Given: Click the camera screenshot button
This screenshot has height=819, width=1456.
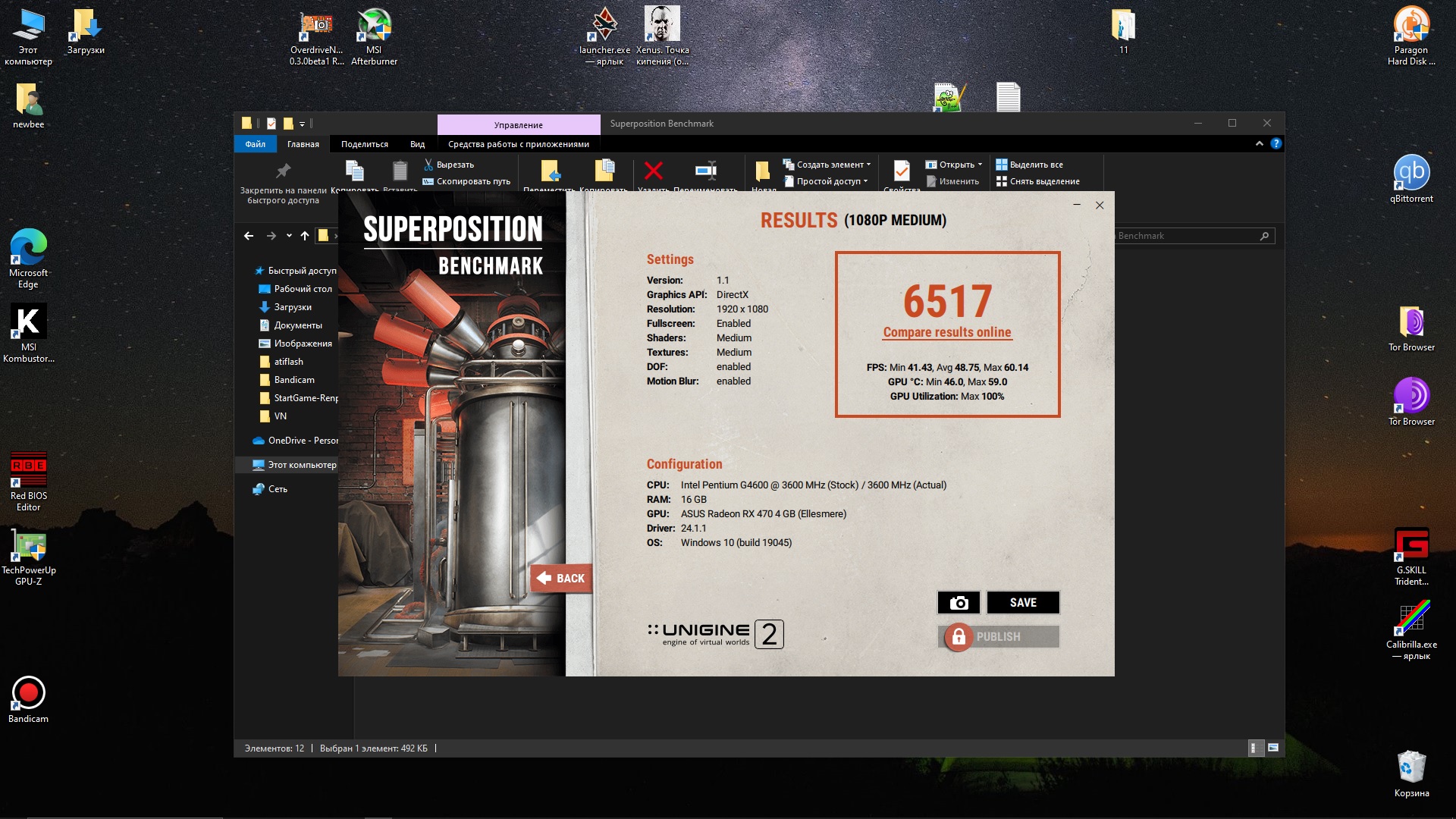Looking at the screenshot, I should pyautogui.click(x=959, y=603).
